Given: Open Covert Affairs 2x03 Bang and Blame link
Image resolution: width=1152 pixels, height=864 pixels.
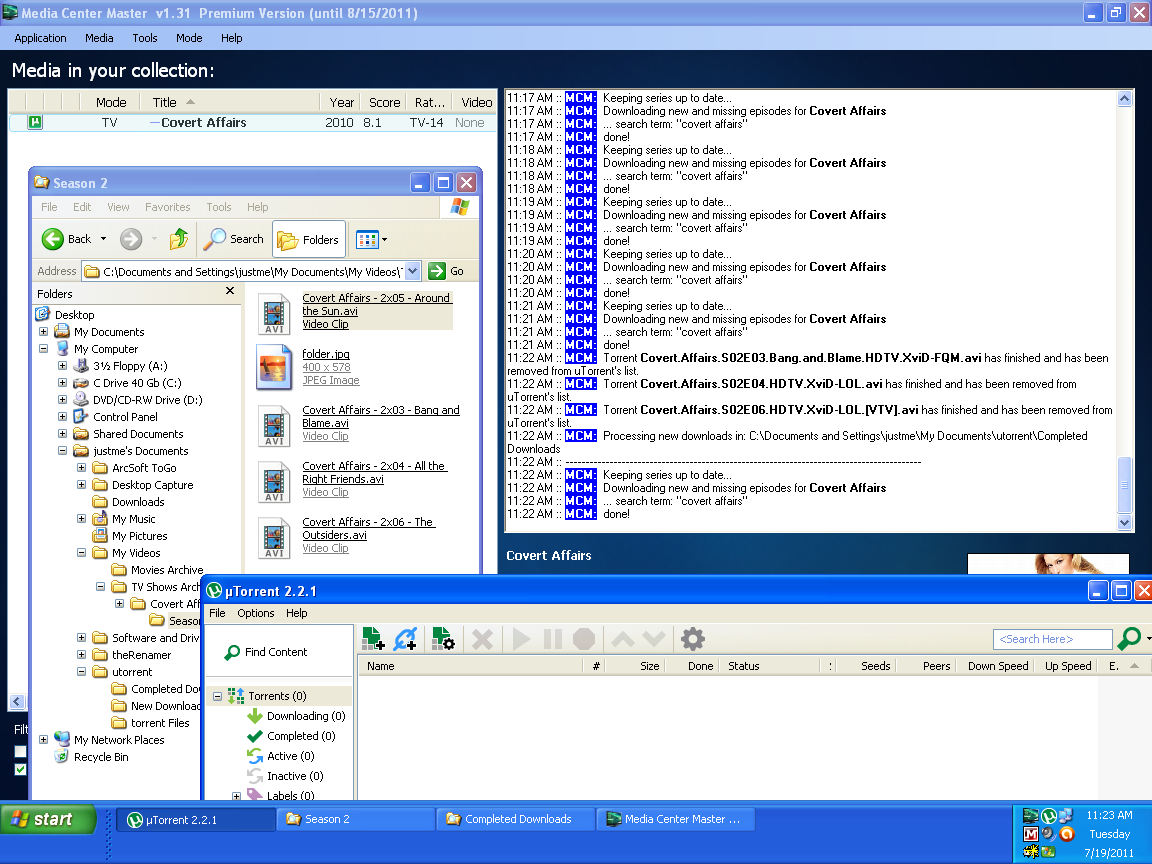Looking at the screenshot, I should click(x=381, y=417).
